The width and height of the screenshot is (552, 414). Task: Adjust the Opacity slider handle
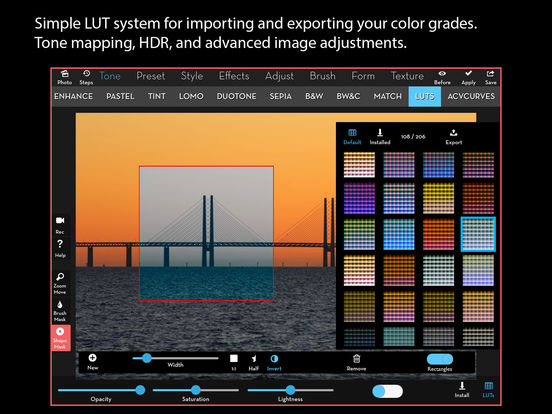tap(140, 390)
